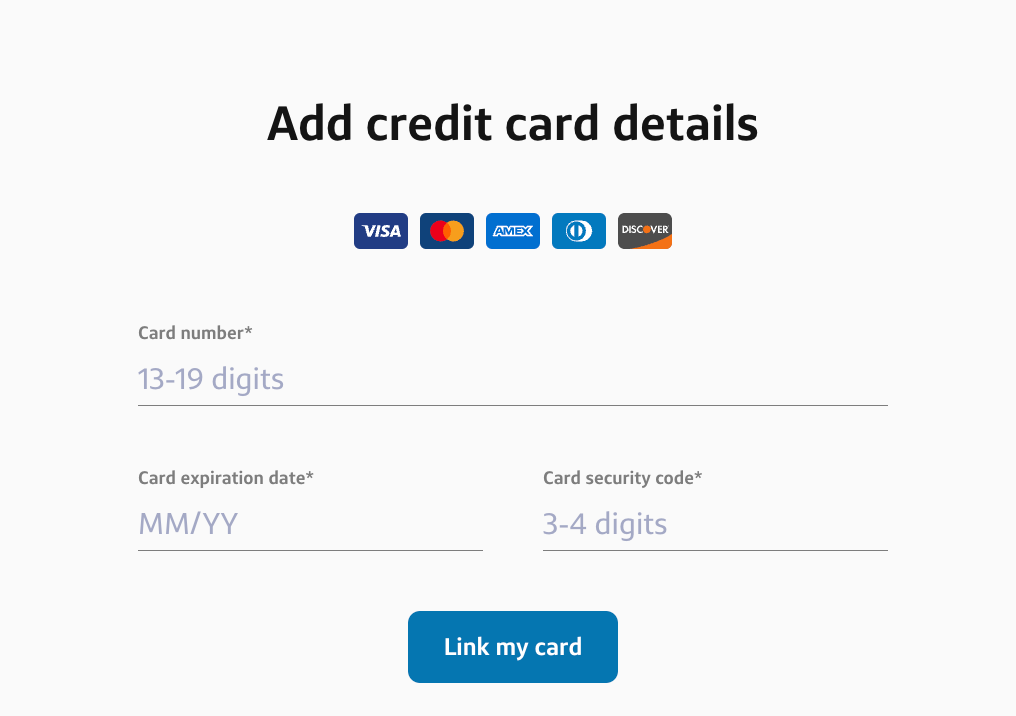Select the Mastercard icon
The width and height of the screenshot is (1016, 716).
446,231
